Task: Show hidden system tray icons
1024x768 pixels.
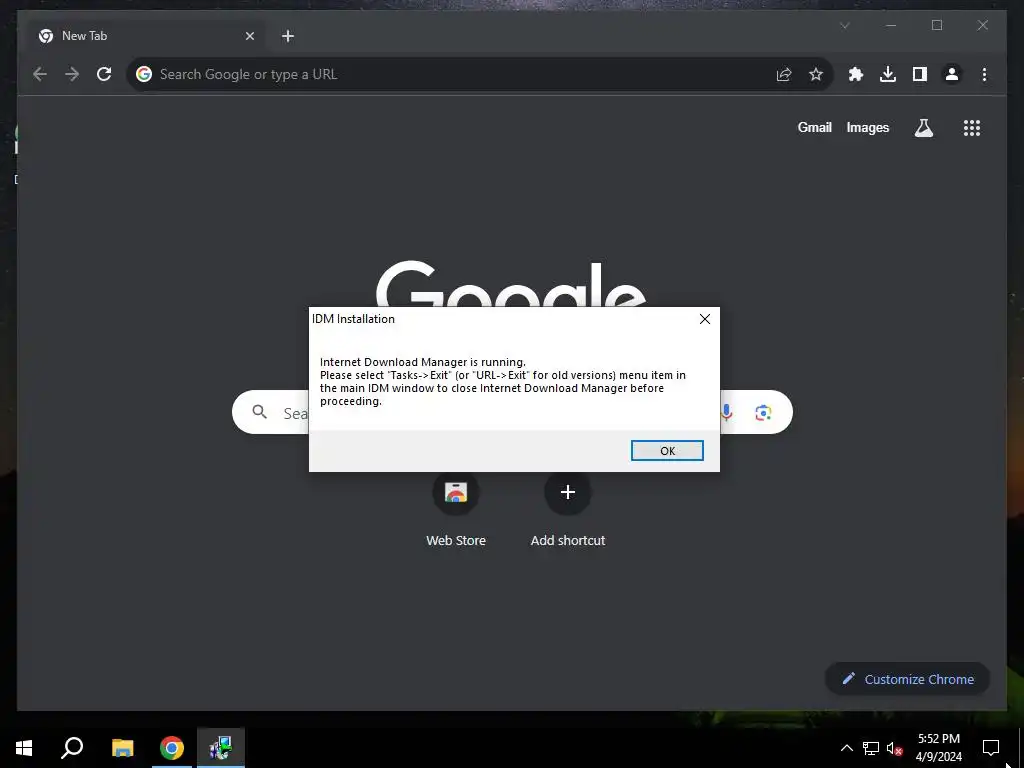Action: (x=846, y=748)
